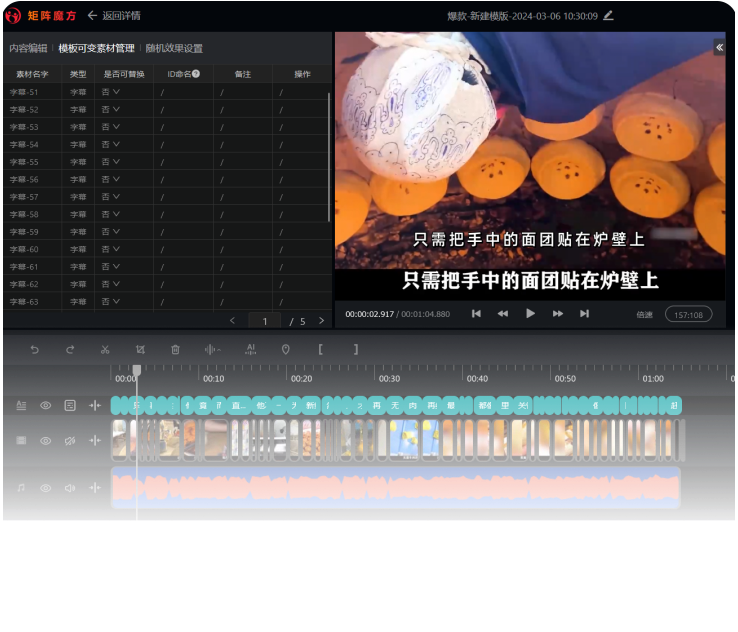The height and width of the screenshot is (632, 738).
Task: Set in-point with left bracket icon
Action: tap(321, 349)
